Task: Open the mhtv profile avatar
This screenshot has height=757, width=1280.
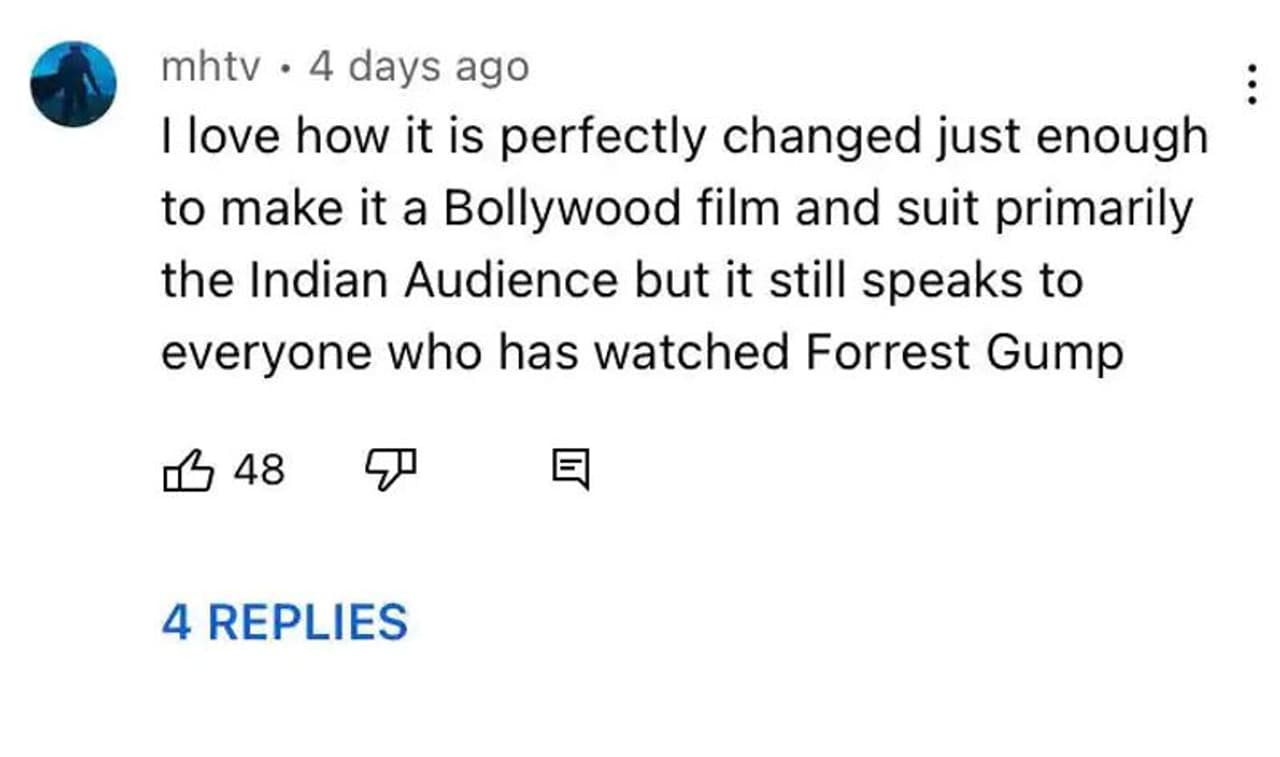Action: [74, 84]
